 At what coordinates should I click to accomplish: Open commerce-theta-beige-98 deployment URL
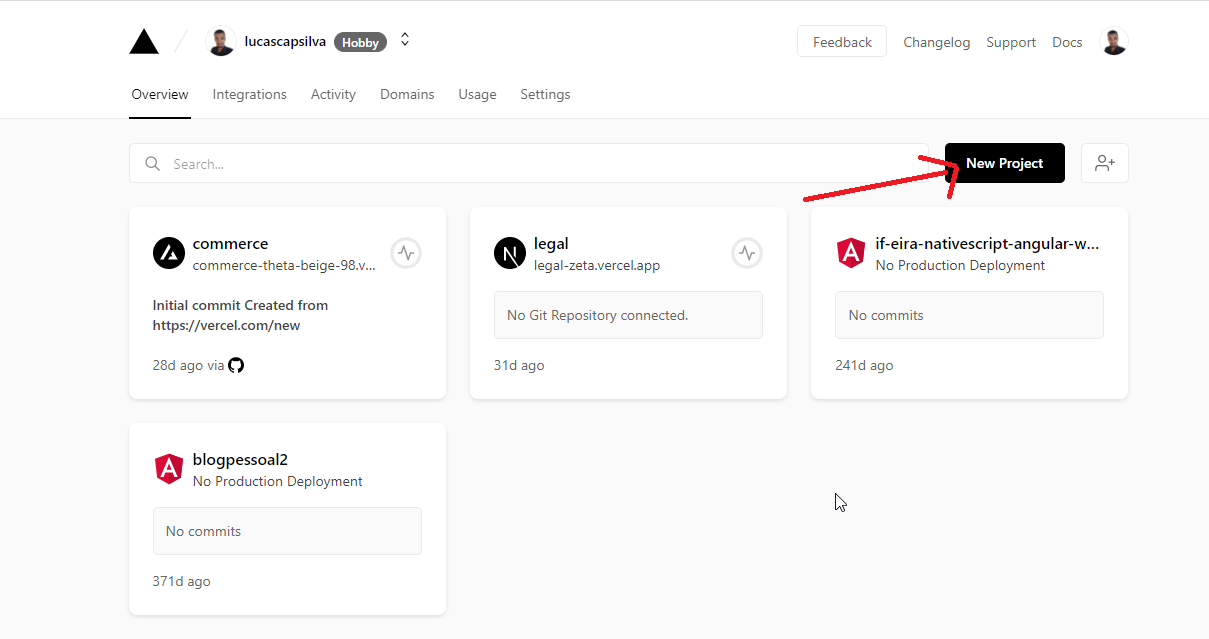point(284,265)
